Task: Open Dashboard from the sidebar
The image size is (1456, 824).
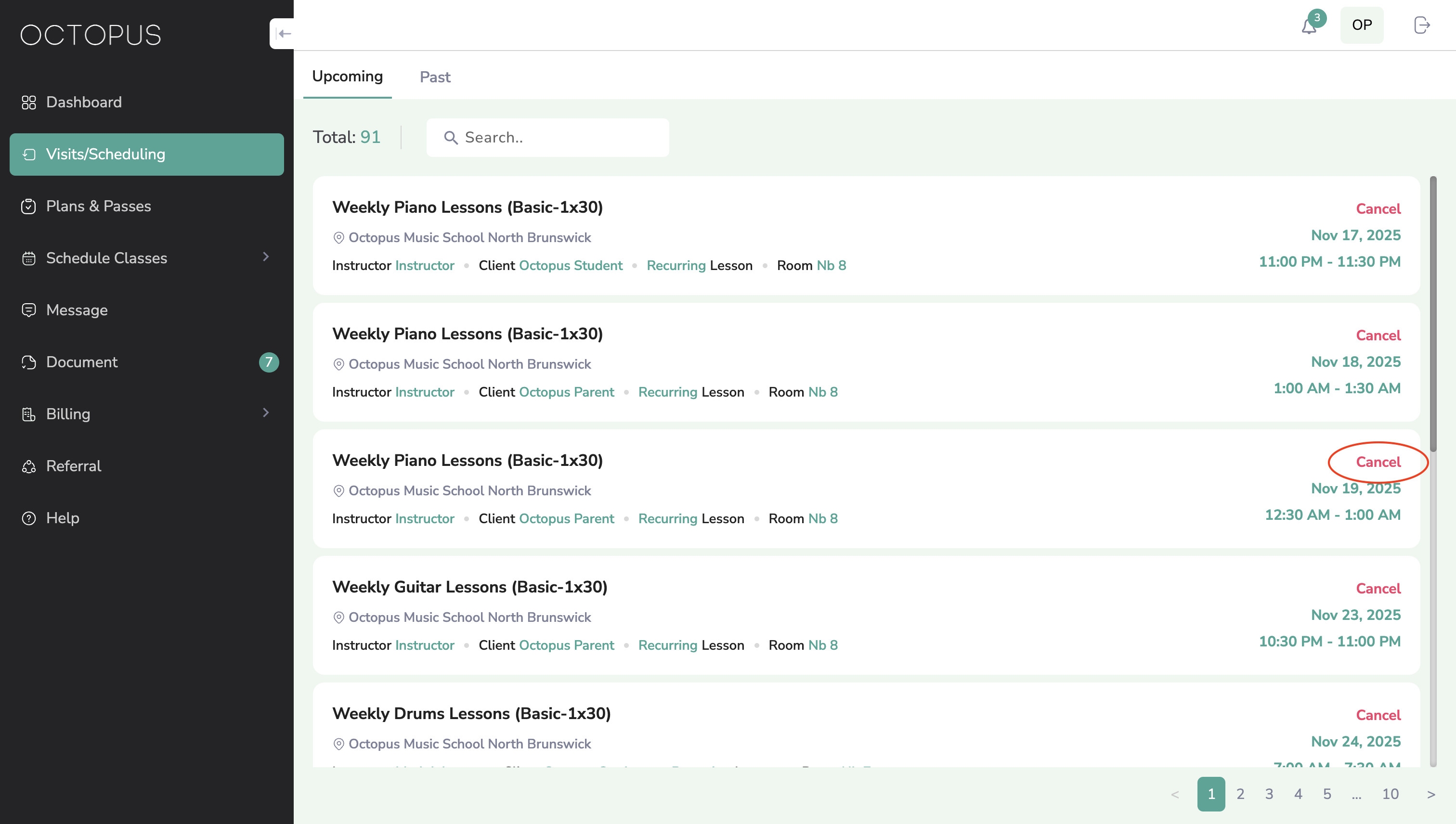Action: click(84, 103)
